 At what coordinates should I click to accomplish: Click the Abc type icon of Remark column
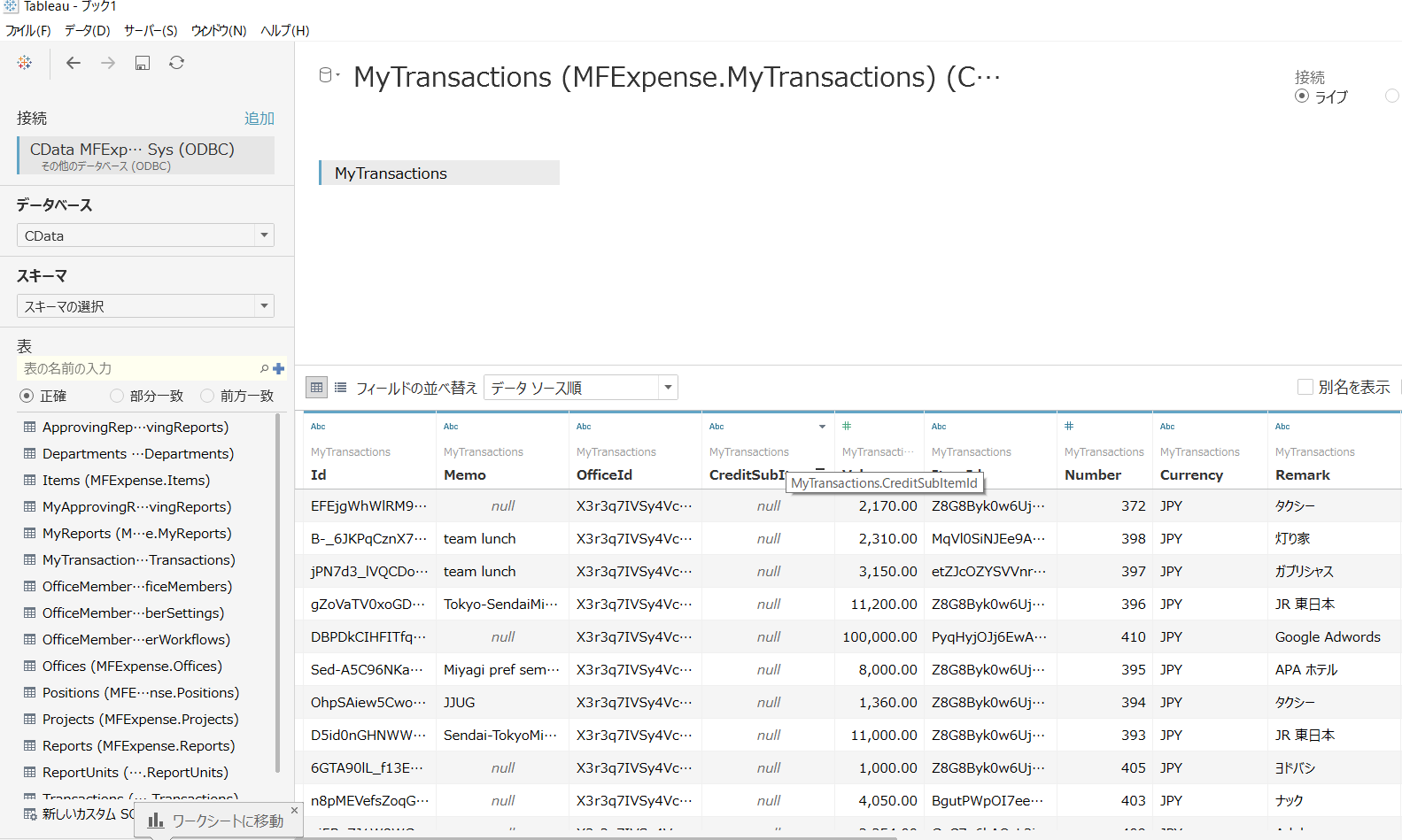click(x=1282, y=427)
